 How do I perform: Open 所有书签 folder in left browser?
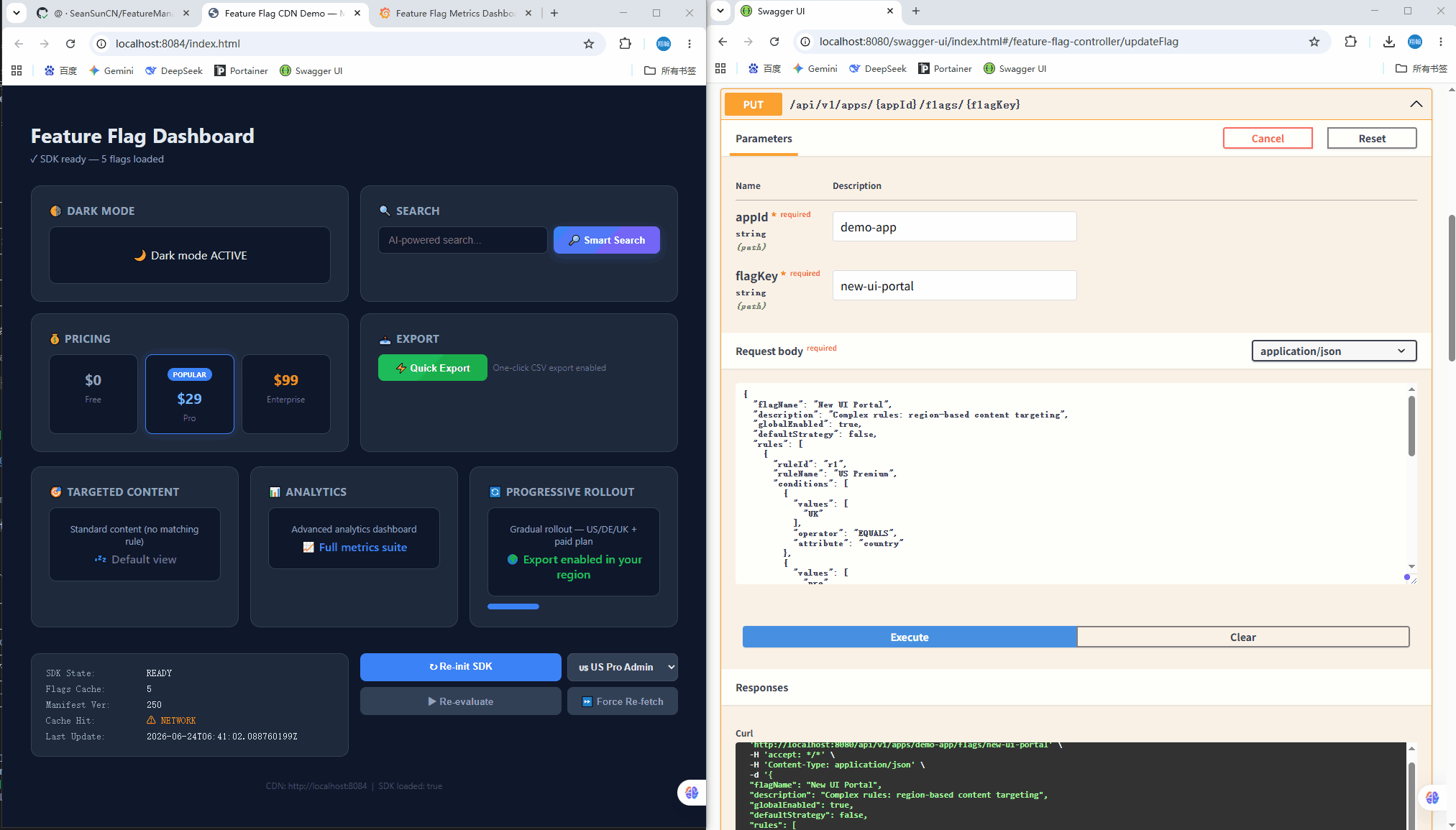pyautogui.click(x=670, y=70)
